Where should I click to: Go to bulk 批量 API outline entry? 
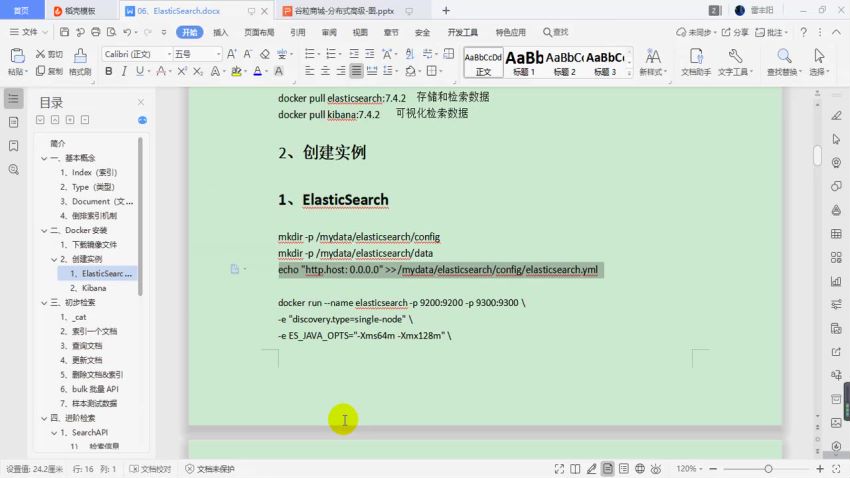coord(89,389)
